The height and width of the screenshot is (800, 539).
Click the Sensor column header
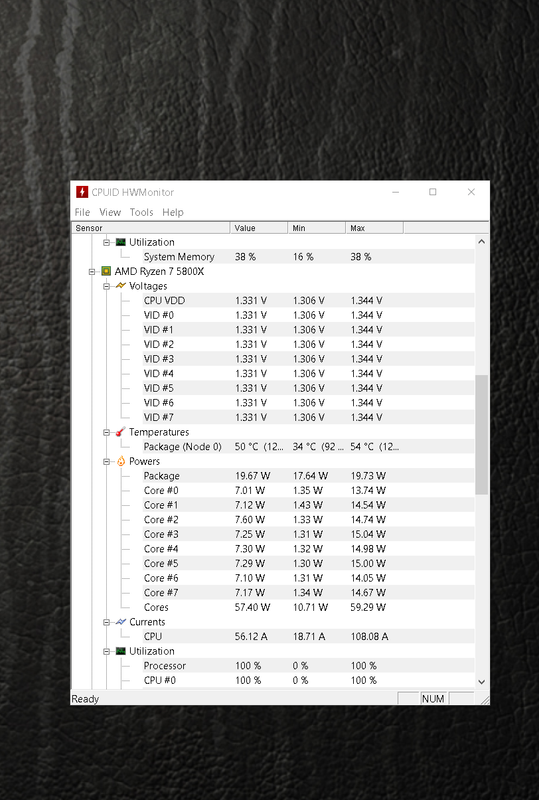(x=151, y=228)
